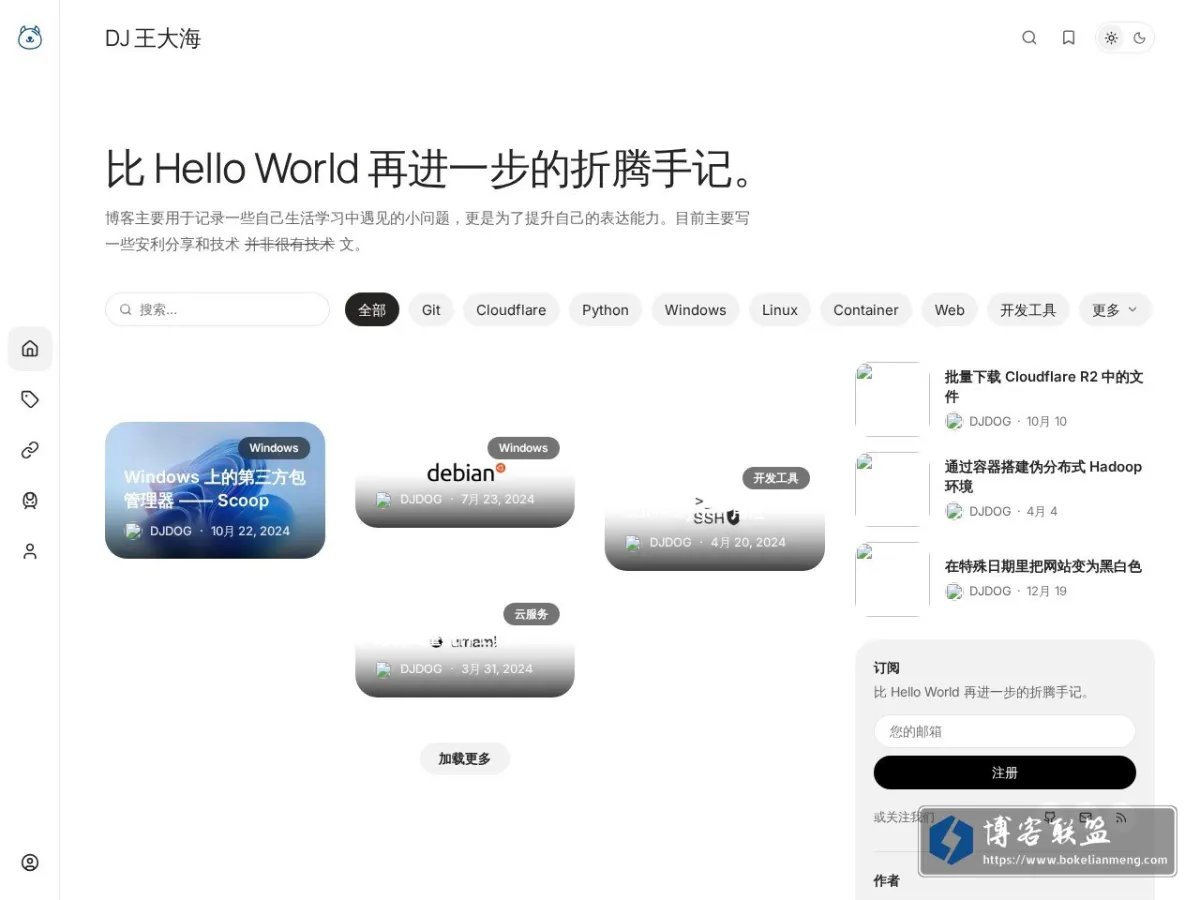Filter posts by Cloudflare tag
1200x900 pixels.
pos(511,310)
